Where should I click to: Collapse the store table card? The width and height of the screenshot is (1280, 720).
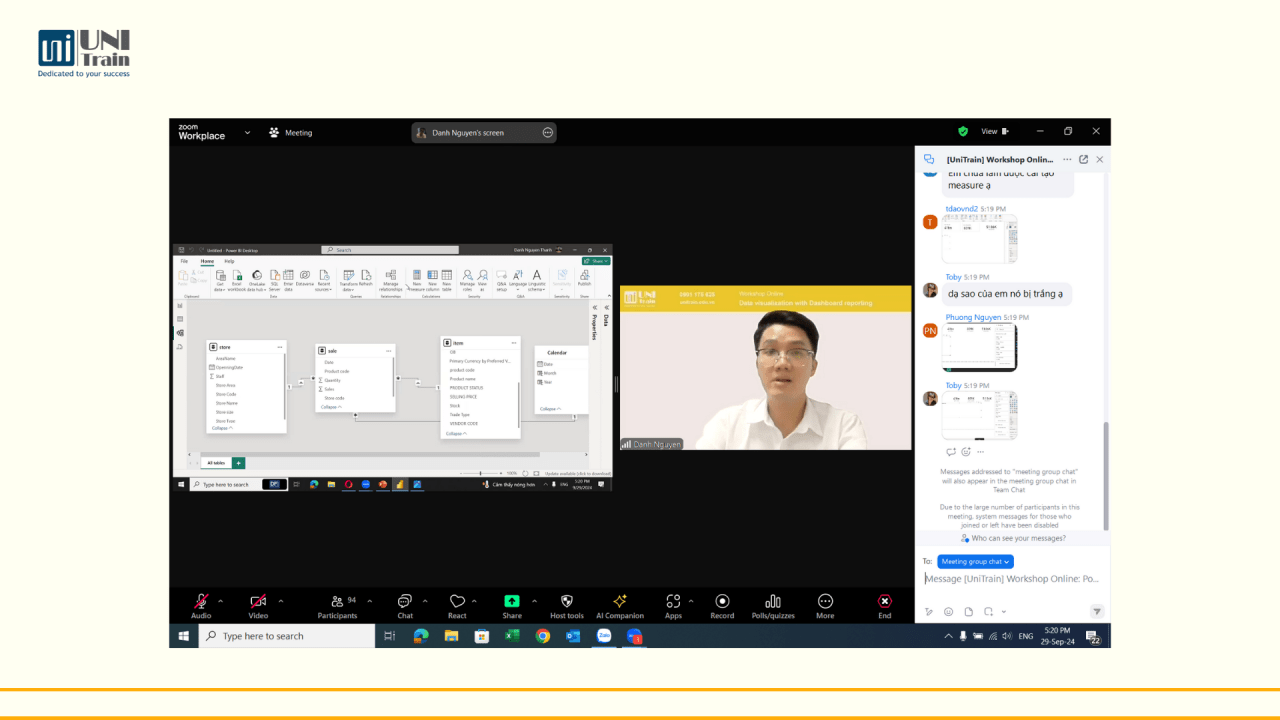[x=220, y=428]
